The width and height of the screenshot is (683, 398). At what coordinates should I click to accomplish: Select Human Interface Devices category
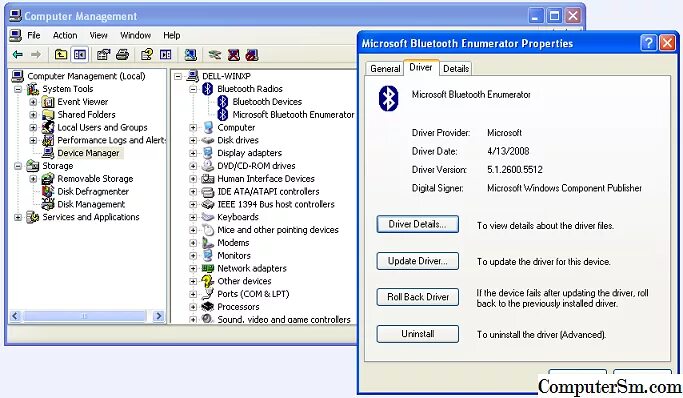pos(266,179)
